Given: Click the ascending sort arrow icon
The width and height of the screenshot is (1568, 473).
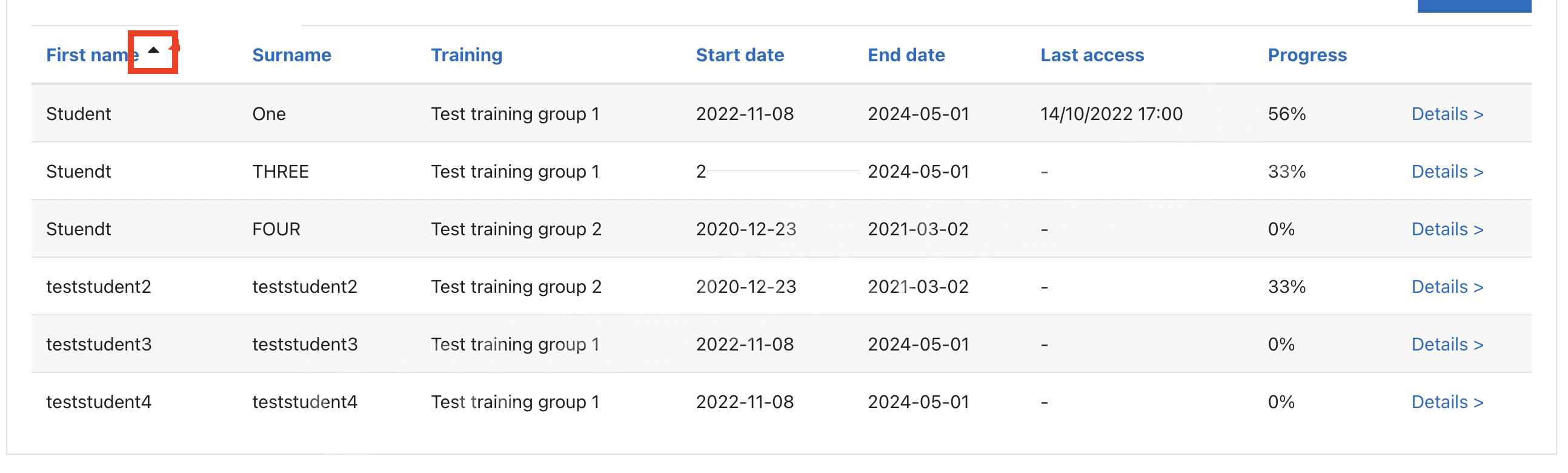Looking at the screenshot, I should [x=153, y=50].
